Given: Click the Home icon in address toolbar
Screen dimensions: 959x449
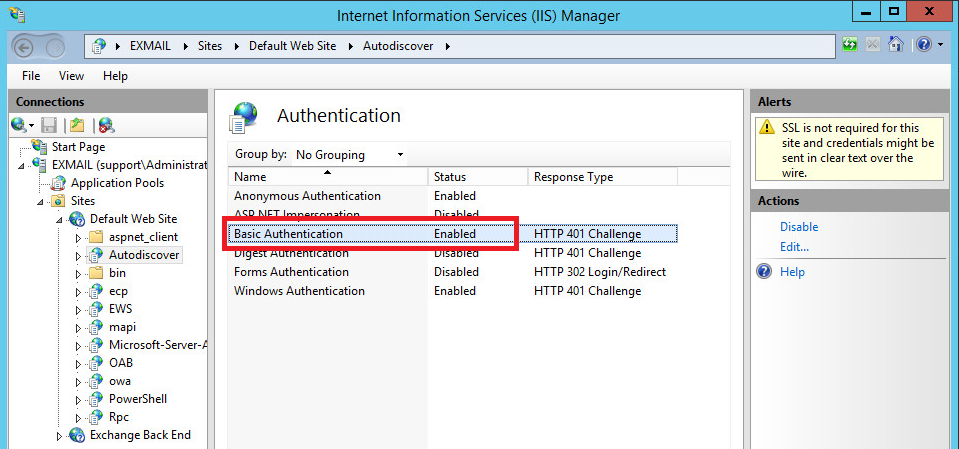Looking at the screenshot, I should (895, 45).
